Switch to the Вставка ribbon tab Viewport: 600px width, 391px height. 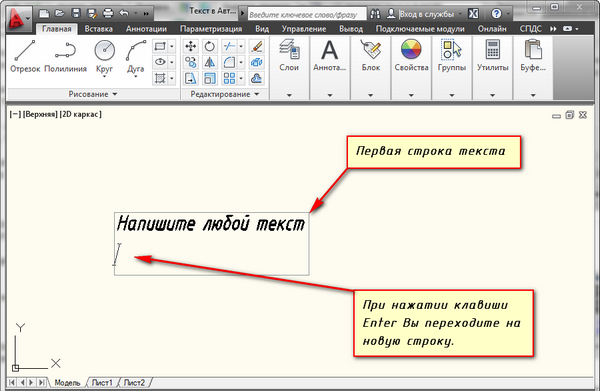point(98,29)
